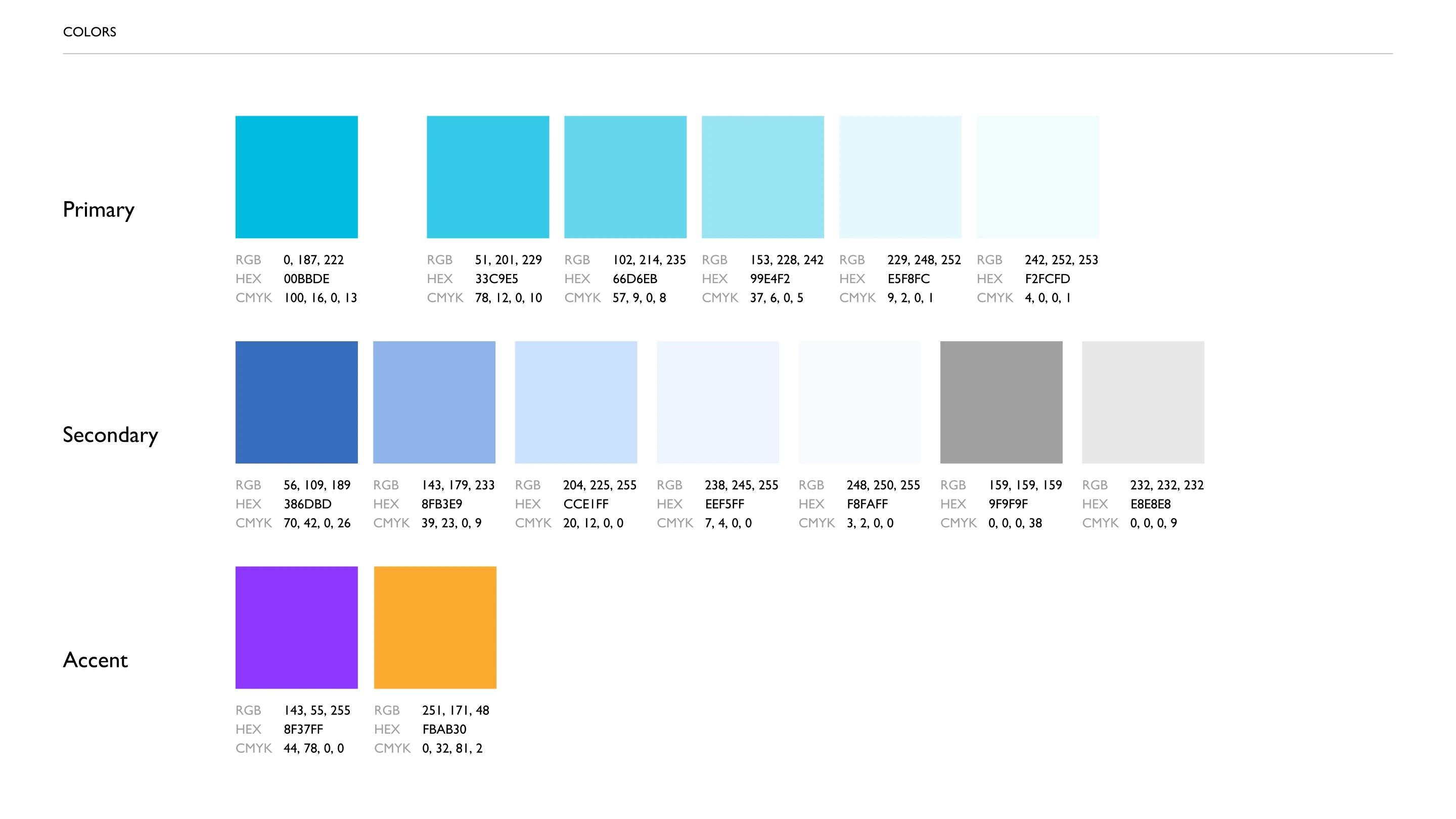Viewport: 1456px width, 819px height.
Task: Click the F8FAFF near-white blue swatch
Action: 859,402
